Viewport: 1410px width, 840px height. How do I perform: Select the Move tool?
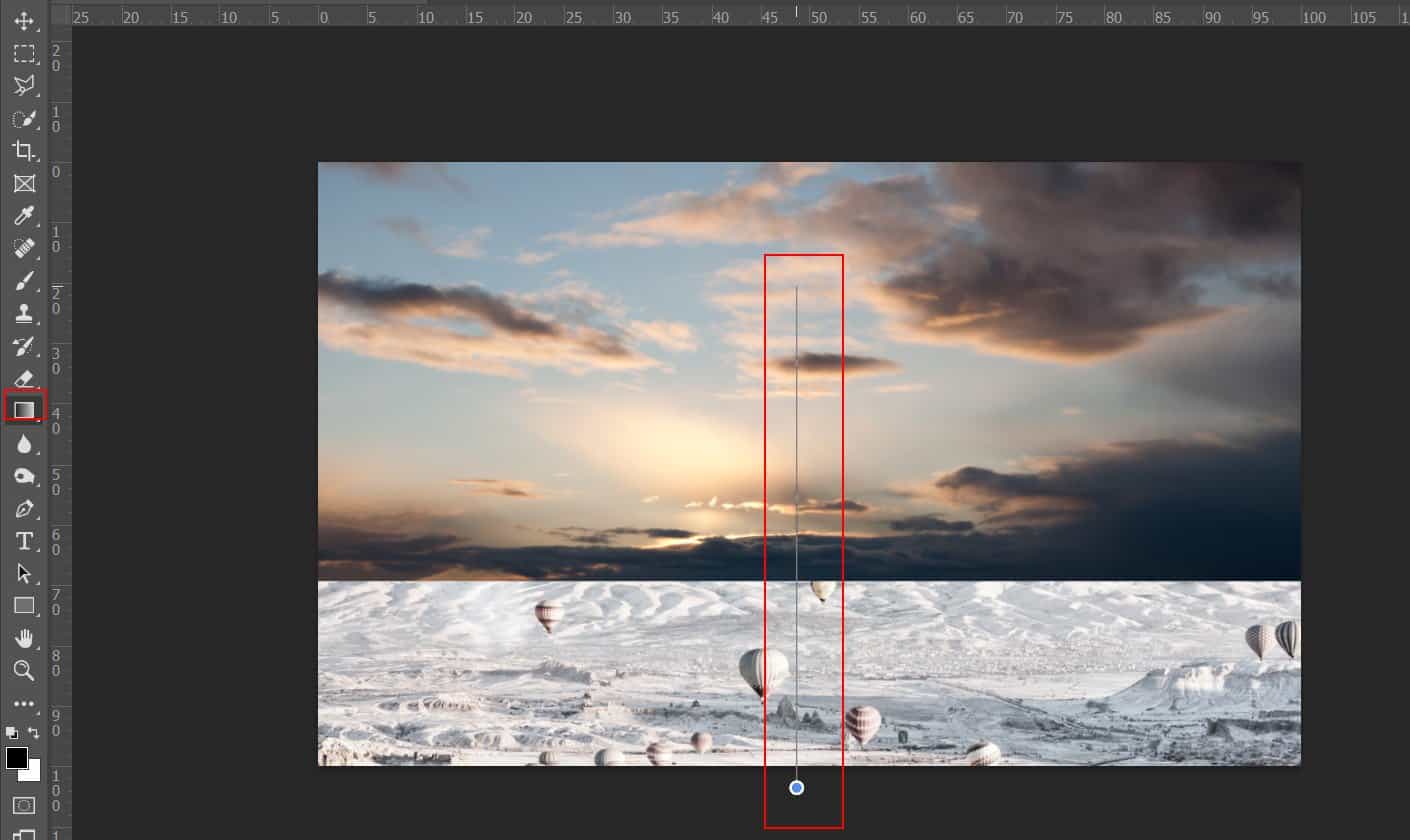(x=24, y=21)
